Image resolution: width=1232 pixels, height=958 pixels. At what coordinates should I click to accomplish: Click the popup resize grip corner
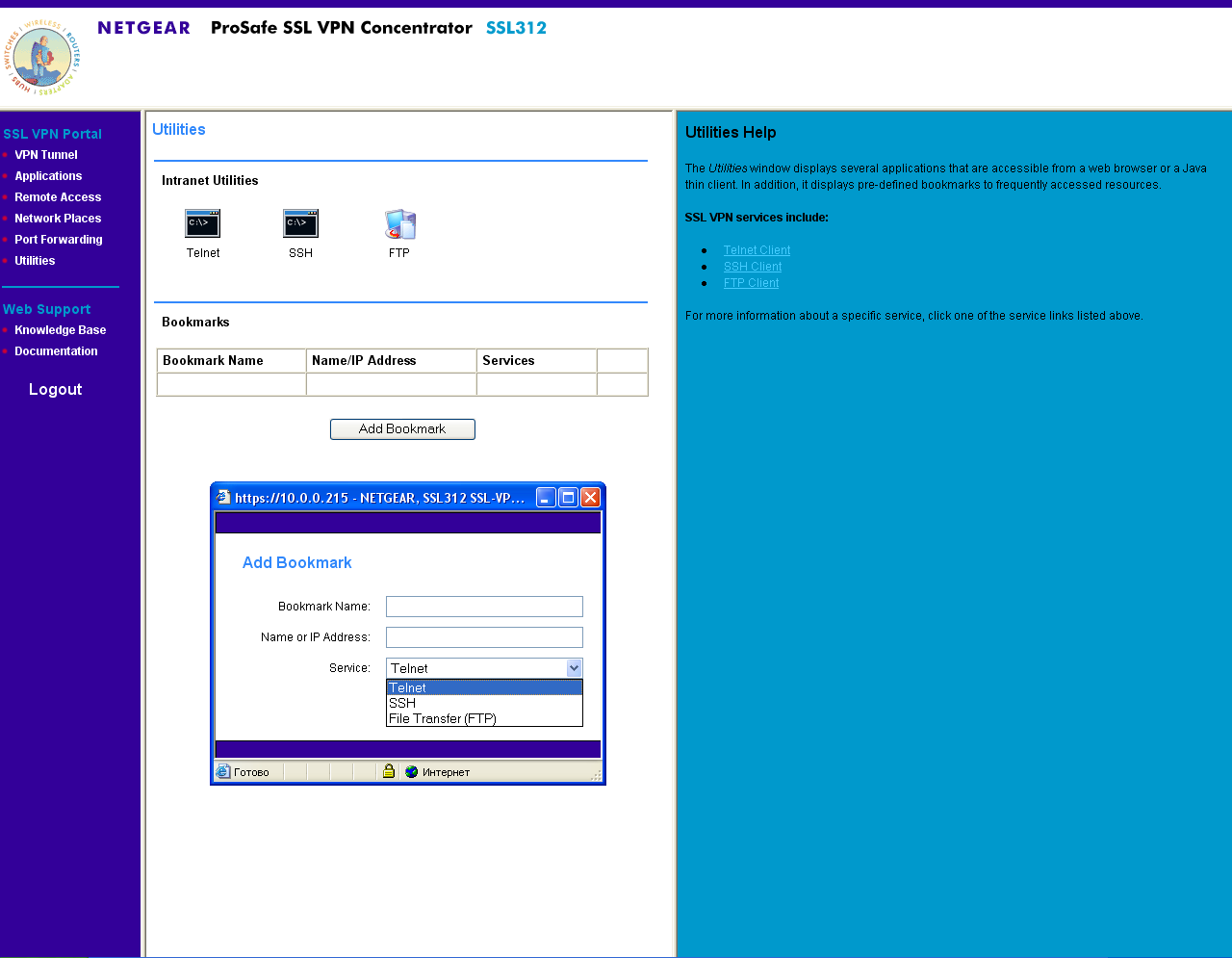[596, 774]
